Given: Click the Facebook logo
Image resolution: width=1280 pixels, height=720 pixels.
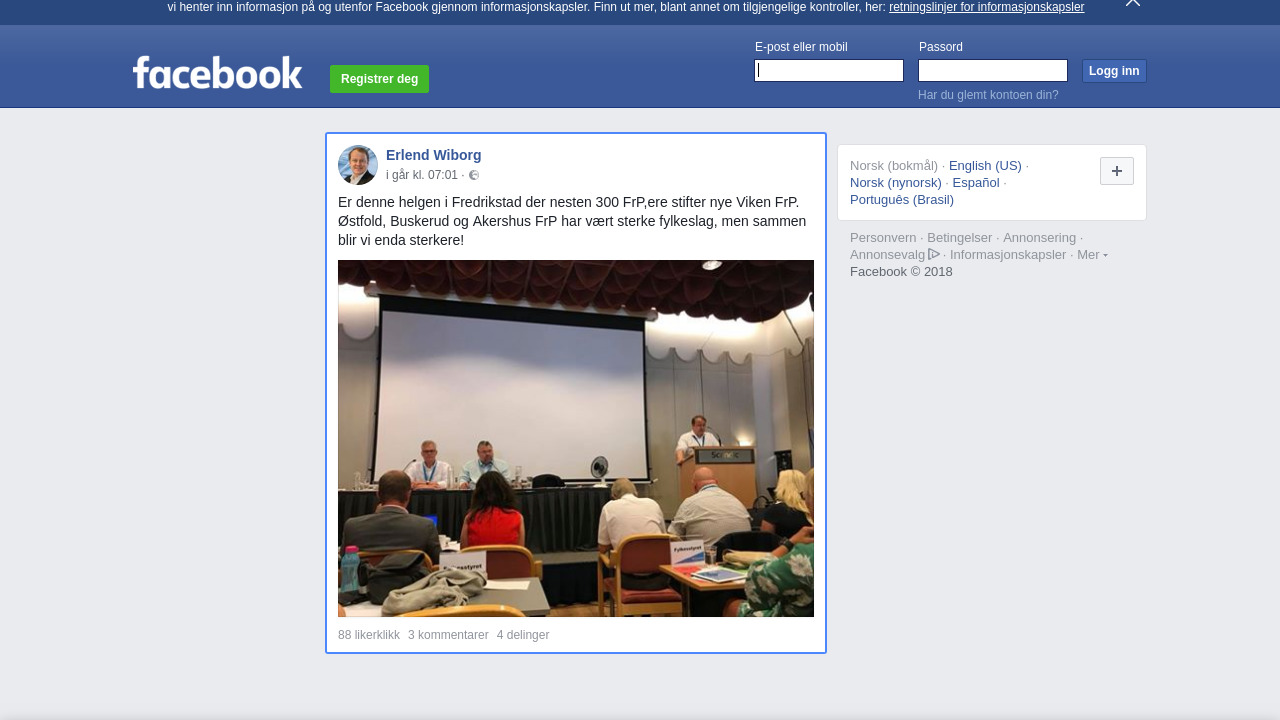Looking at the screenshot, I should tap(217, 73).
